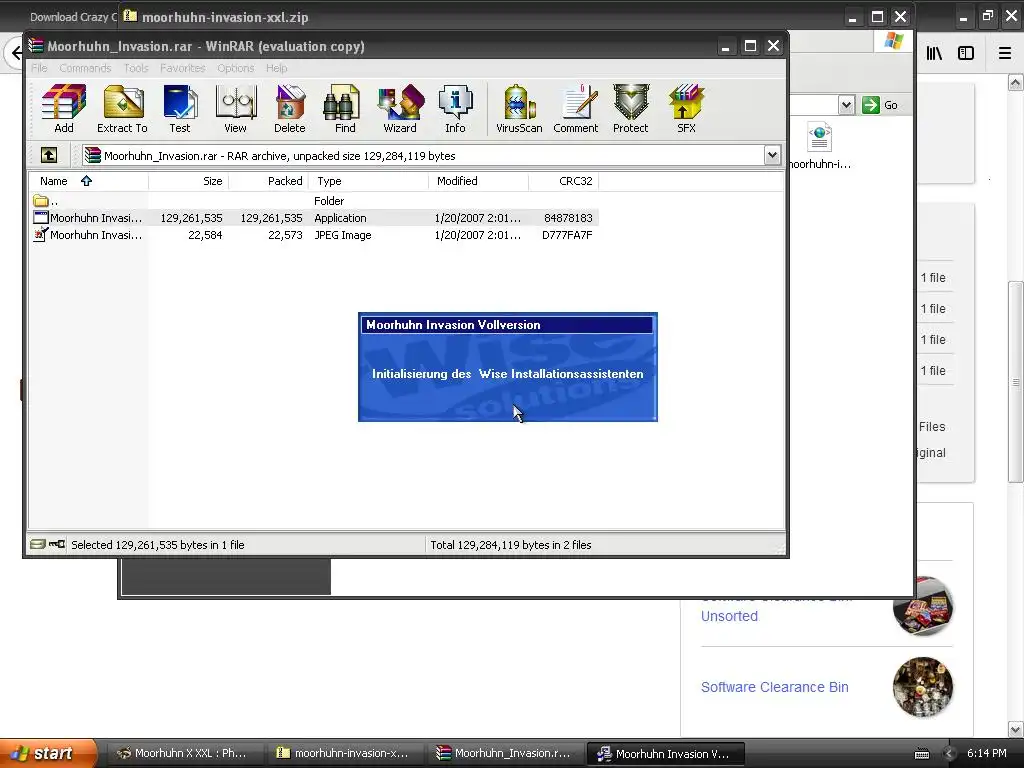Screen dimensions: 1024x768
Task: Click the SFX toolbar icon
Action: 686,108
